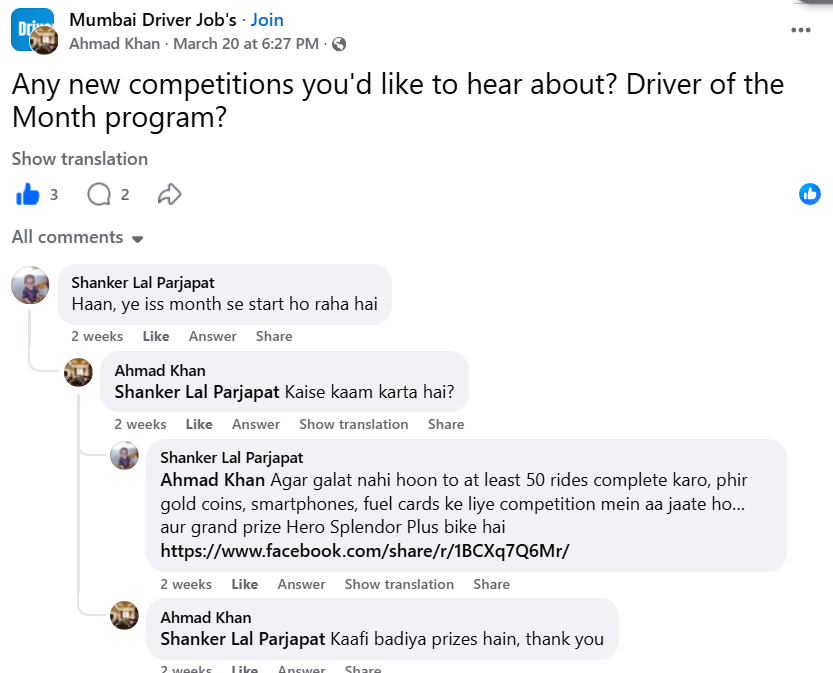Open the facebook.com share link in comment

(365, 551)
